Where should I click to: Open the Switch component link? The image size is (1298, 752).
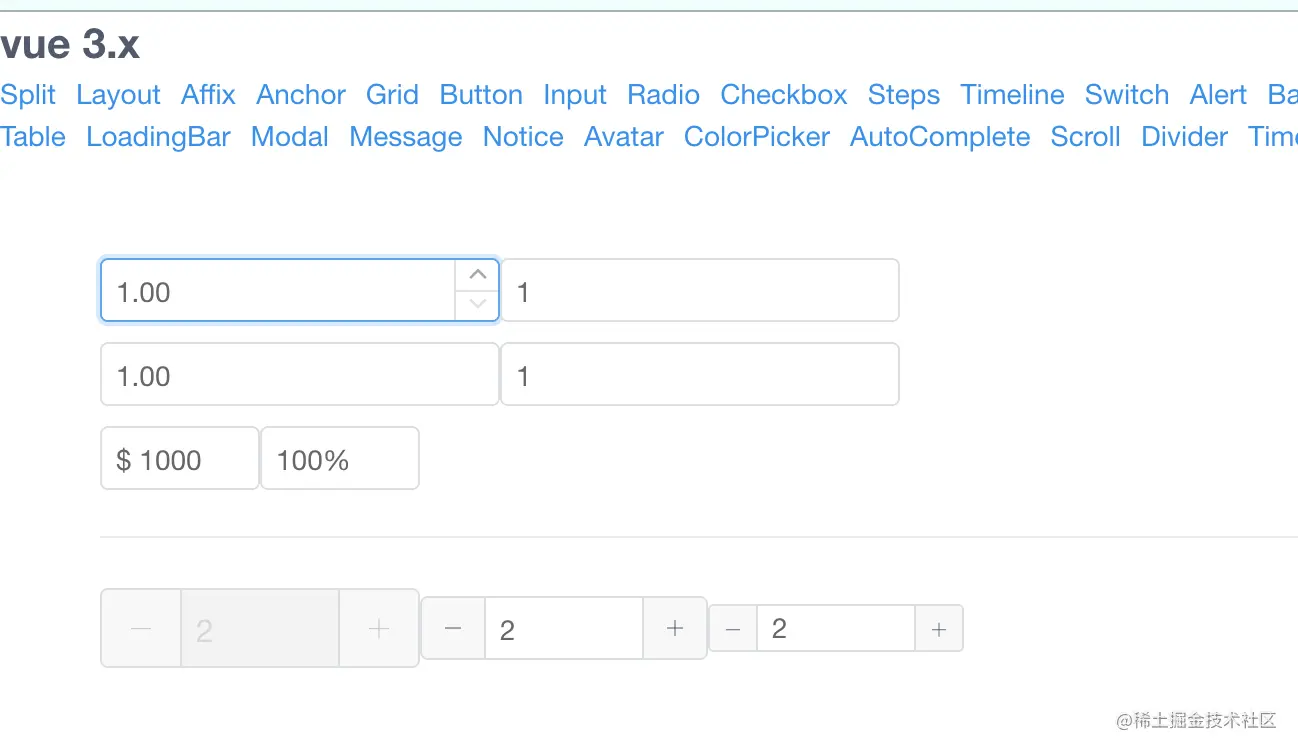[x=1127, y=95]
